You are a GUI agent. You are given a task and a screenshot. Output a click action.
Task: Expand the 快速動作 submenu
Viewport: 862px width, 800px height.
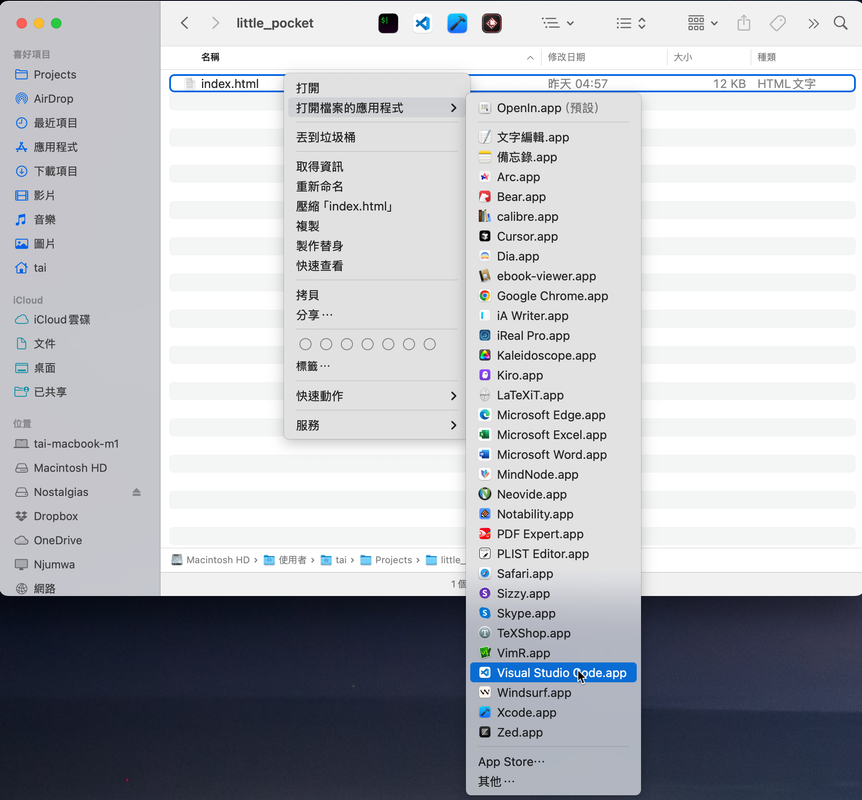[377, 396]
